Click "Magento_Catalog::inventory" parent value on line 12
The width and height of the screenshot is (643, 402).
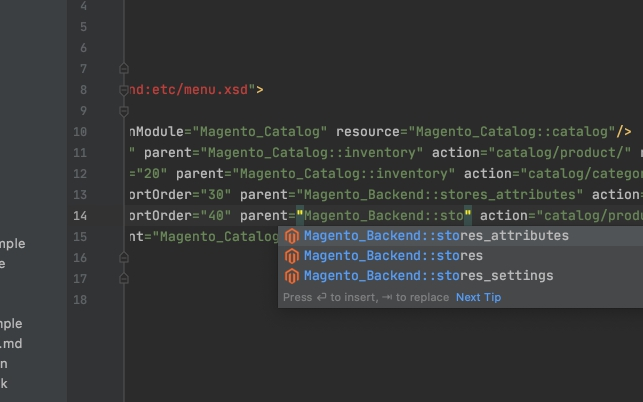point(344,174)
